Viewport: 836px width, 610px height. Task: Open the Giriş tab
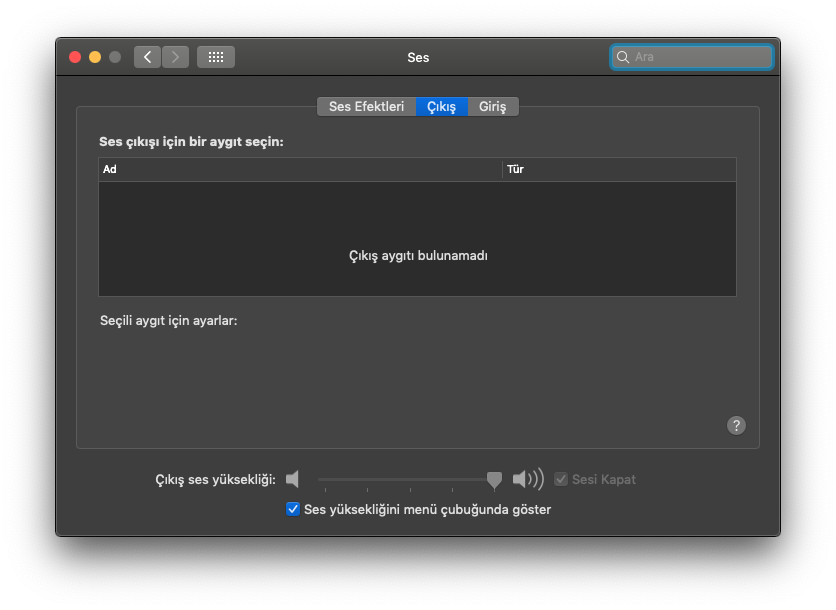click(x=492, y=106)
